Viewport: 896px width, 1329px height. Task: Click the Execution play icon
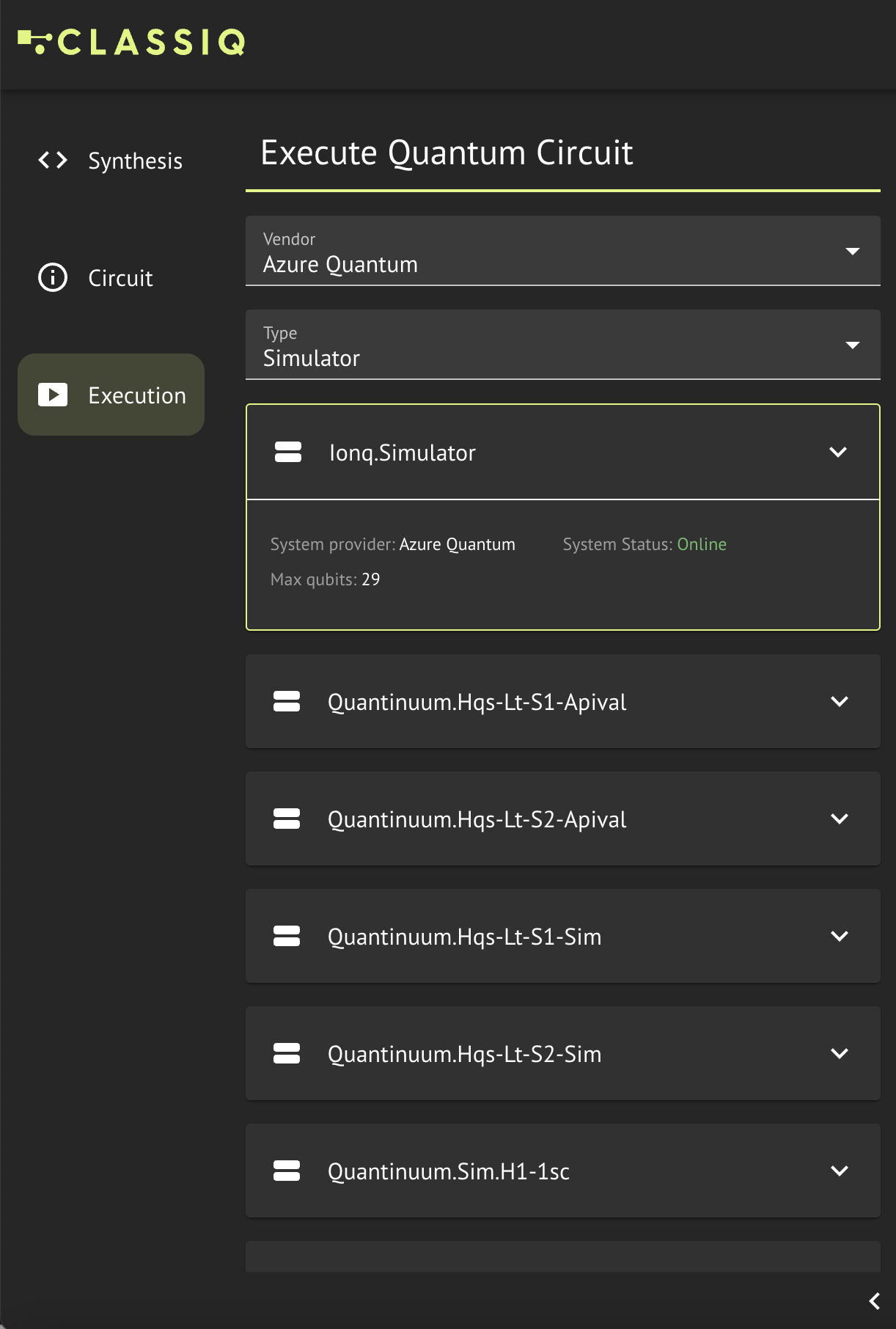coord(53,395)
